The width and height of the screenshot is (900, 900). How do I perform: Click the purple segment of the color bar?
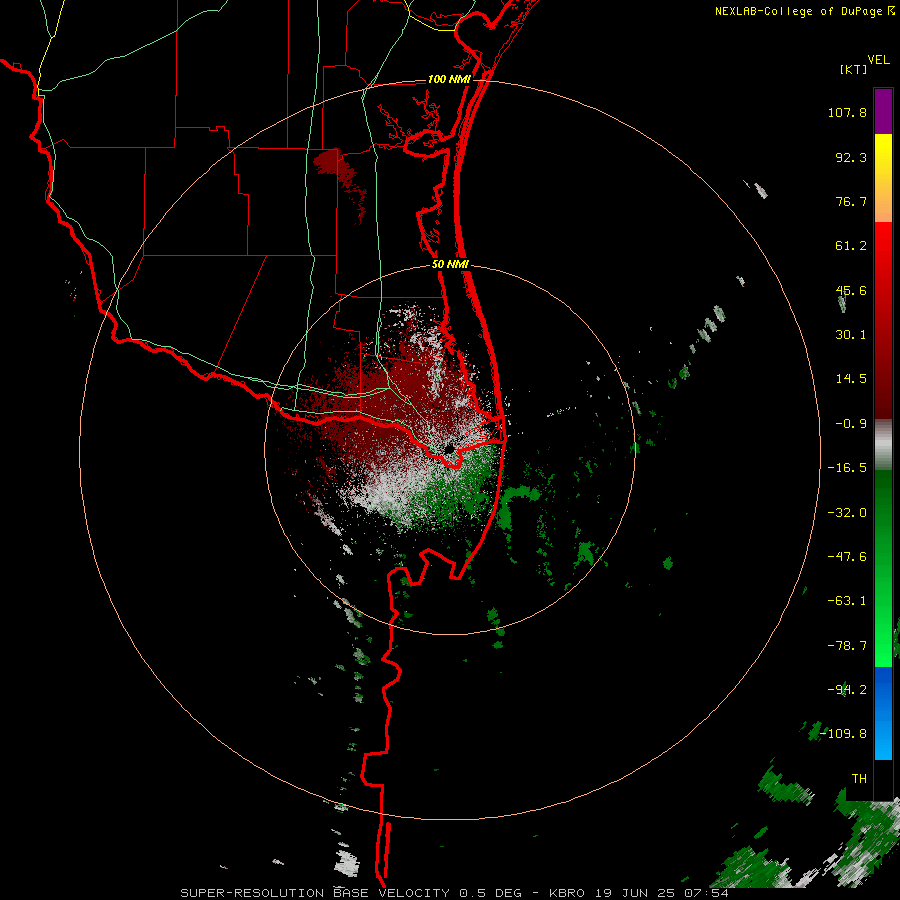pos(883,111)
